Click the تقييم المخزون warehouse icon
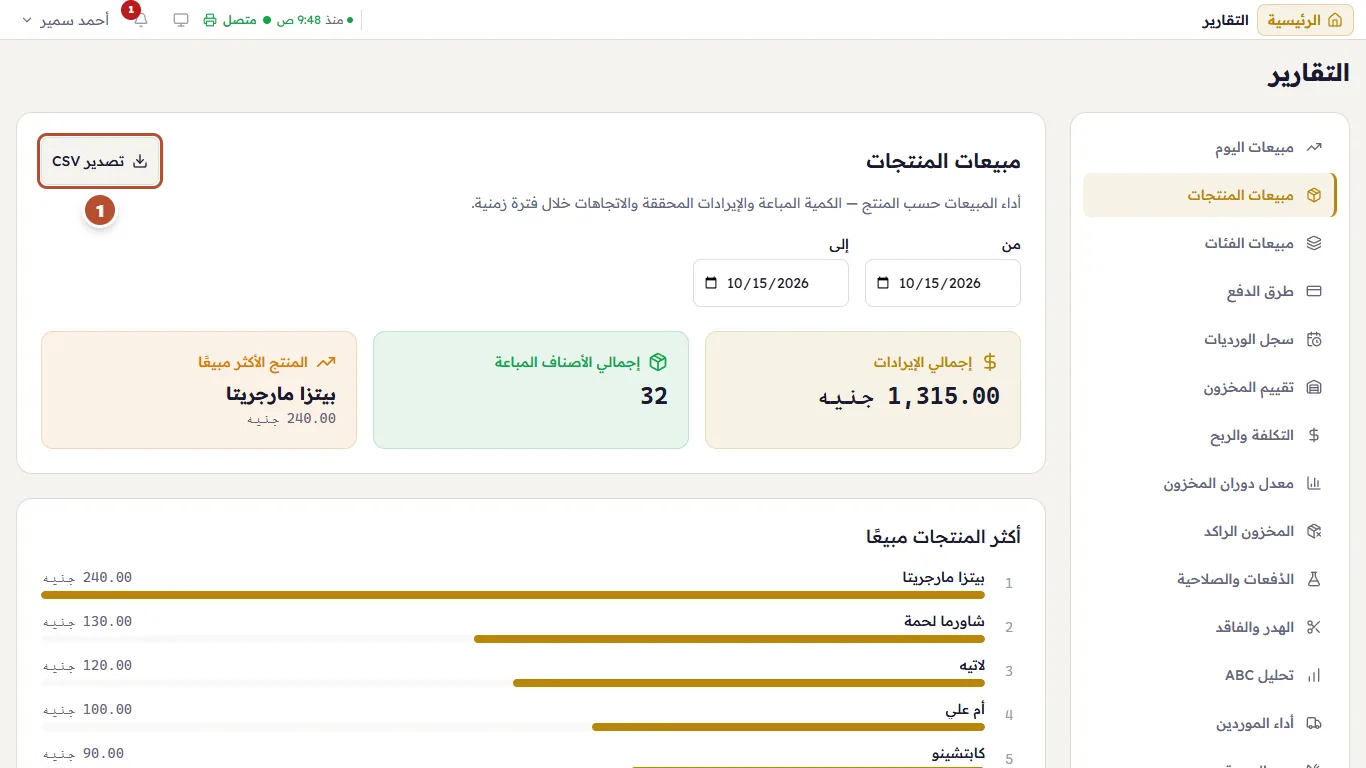The image size is (1366, 768). 1315,388
